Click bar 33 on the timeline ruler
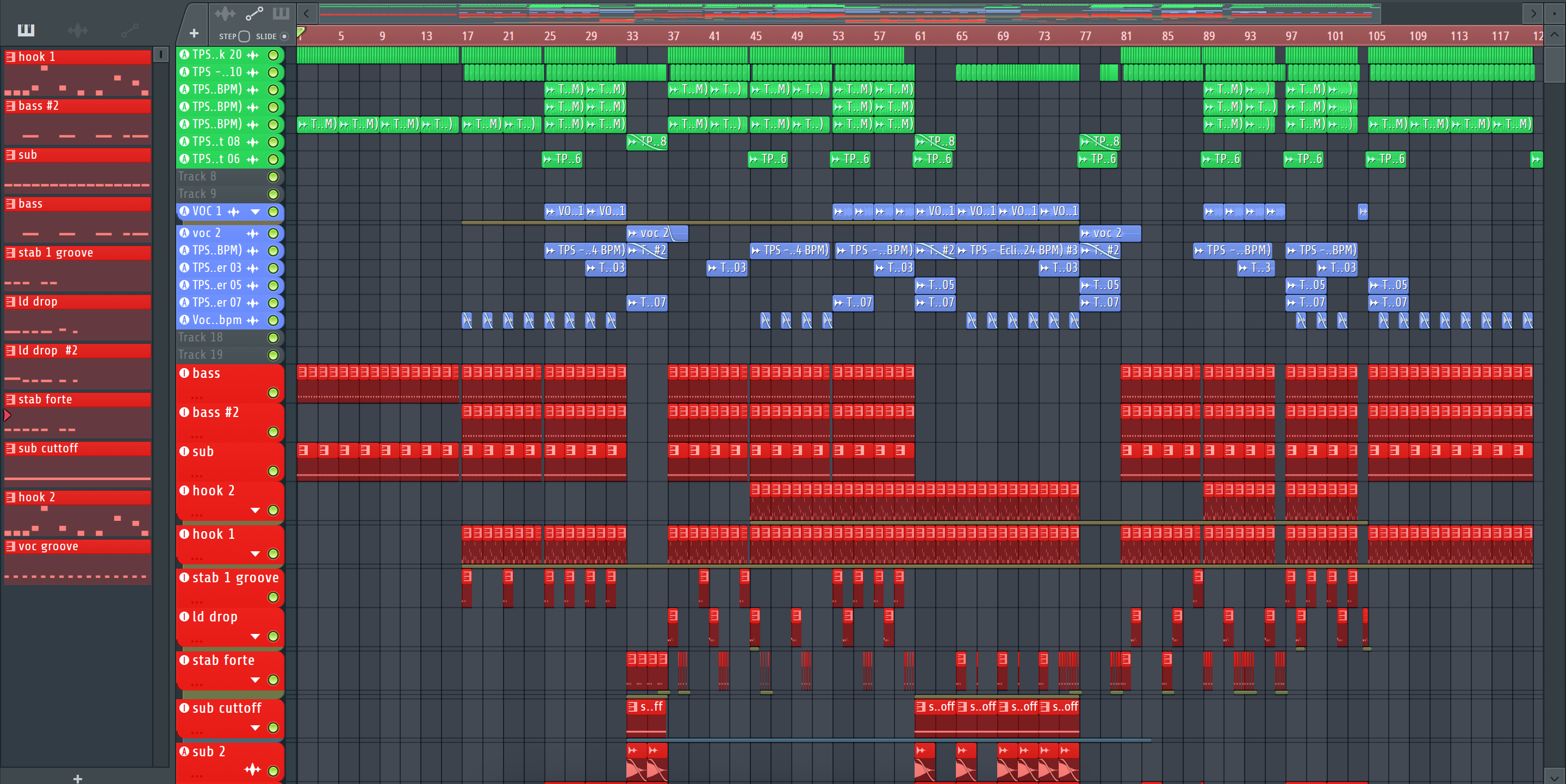The image size is (1566, 784). tap(632, 36)
